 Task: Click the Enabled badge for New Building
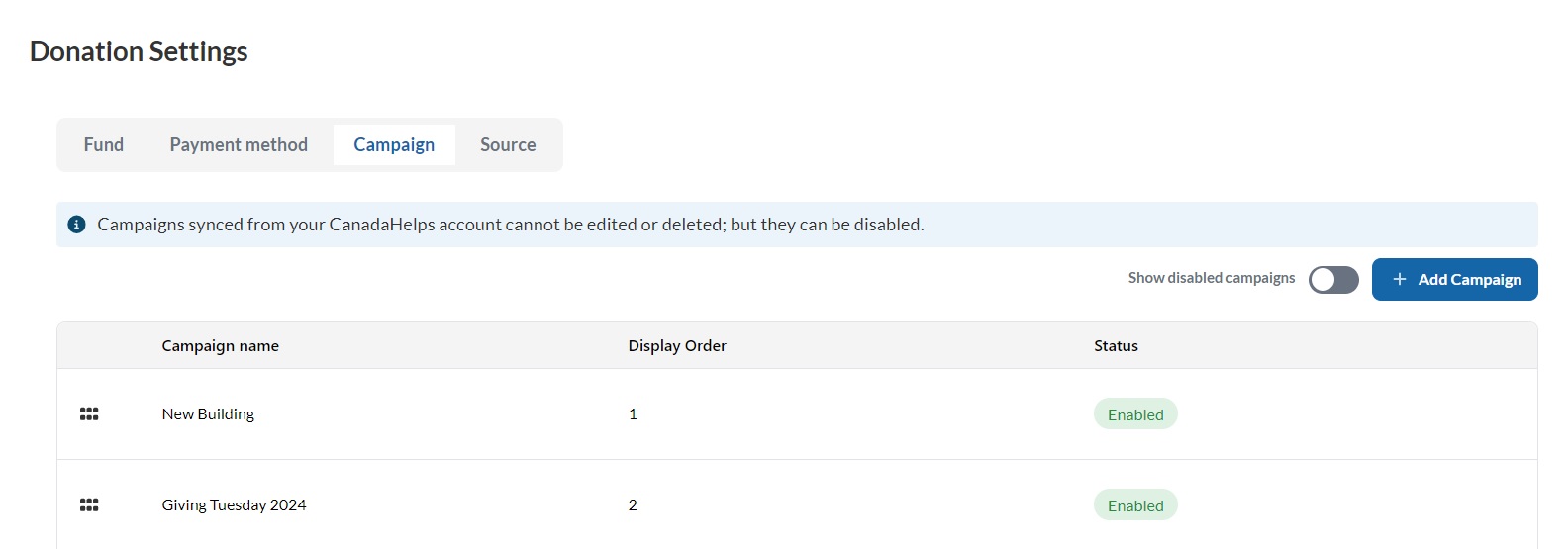(1135, 414)
